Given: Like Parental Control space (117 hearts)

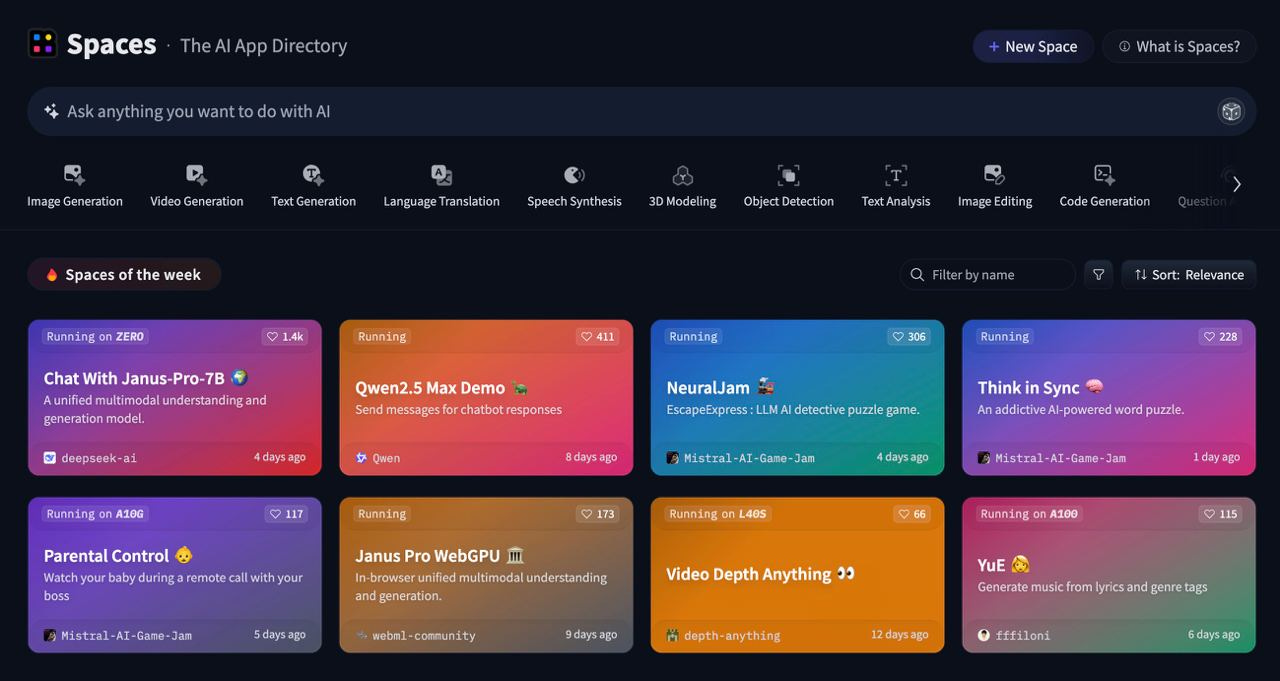Looking at the screenshot, I should tap(286, 514).
